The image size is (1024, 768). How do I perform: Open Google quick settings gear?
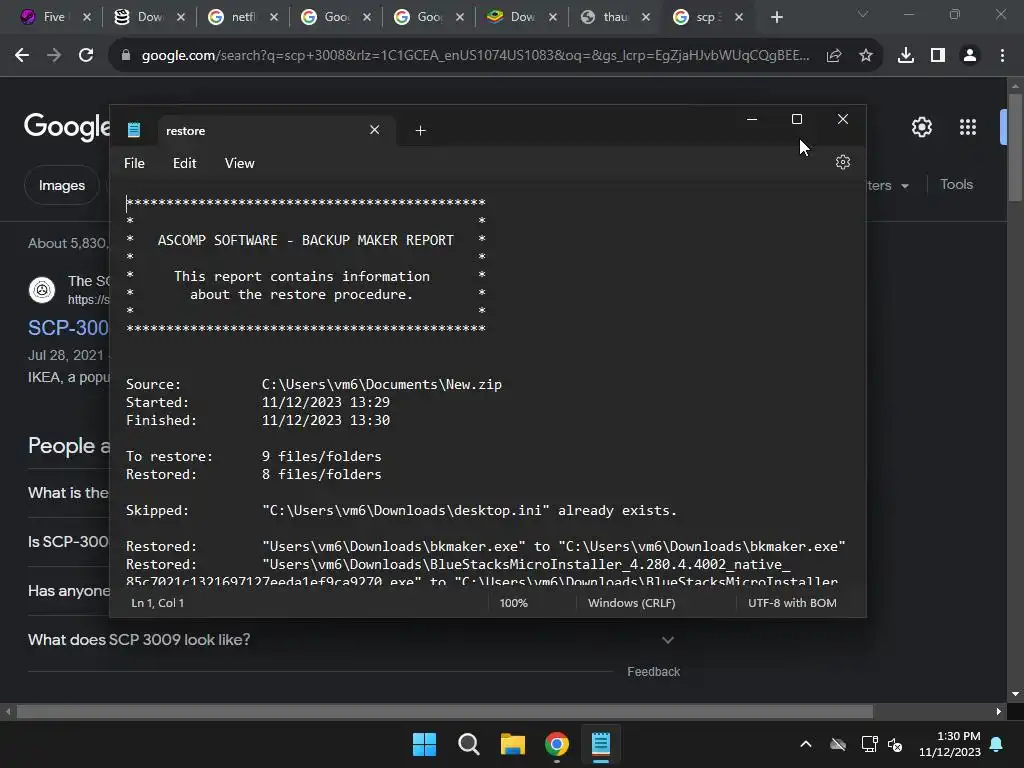point(921,127)
